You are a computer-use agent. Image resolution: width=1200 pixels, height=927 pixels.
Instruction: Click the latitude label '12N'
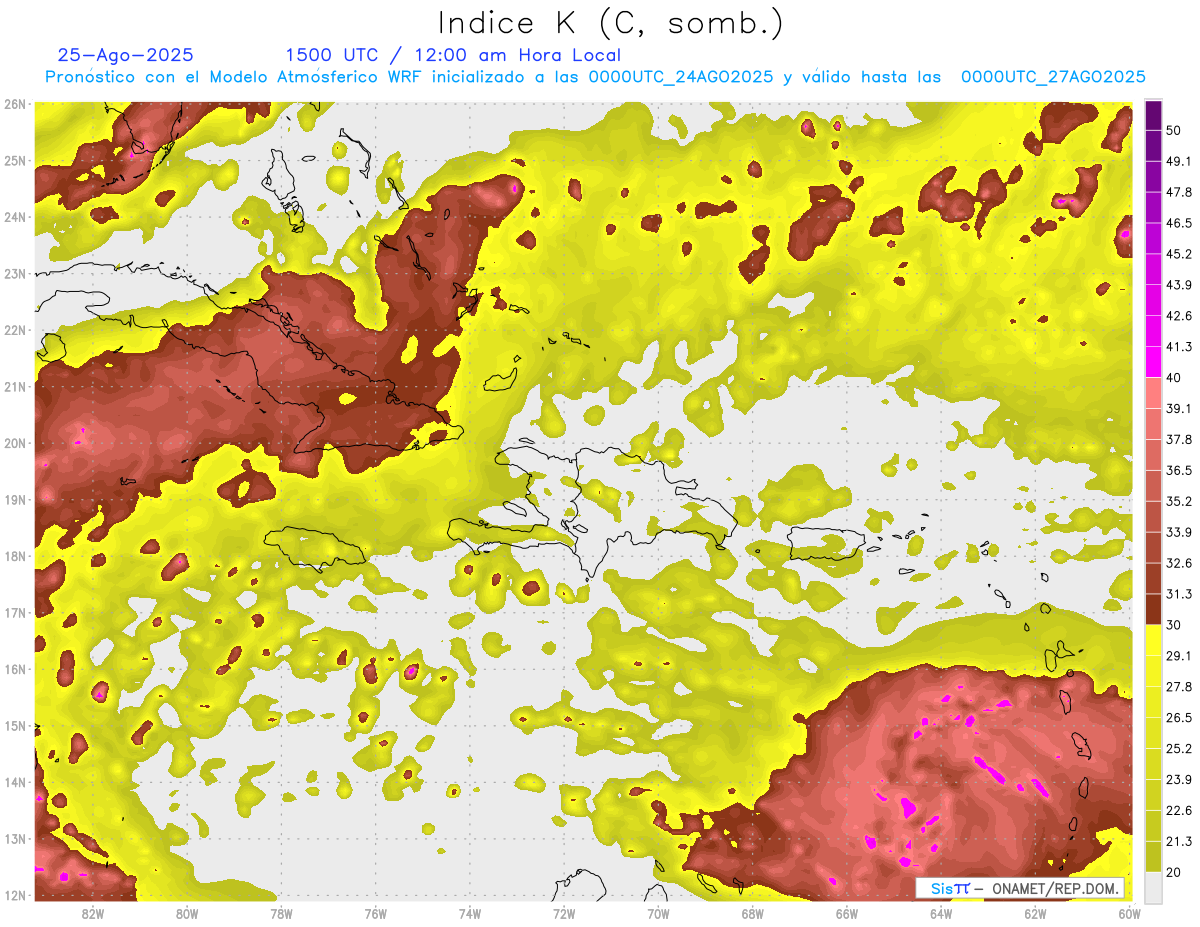tap(15, 895)
